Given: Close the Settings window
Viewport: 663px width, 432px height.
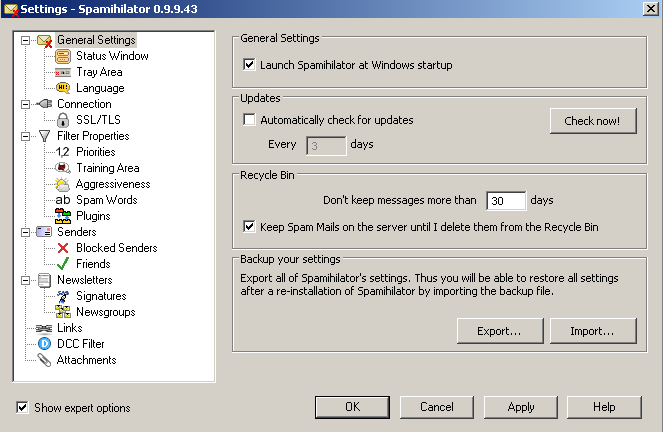Looking at the screenshot, I should pos(651,8).
